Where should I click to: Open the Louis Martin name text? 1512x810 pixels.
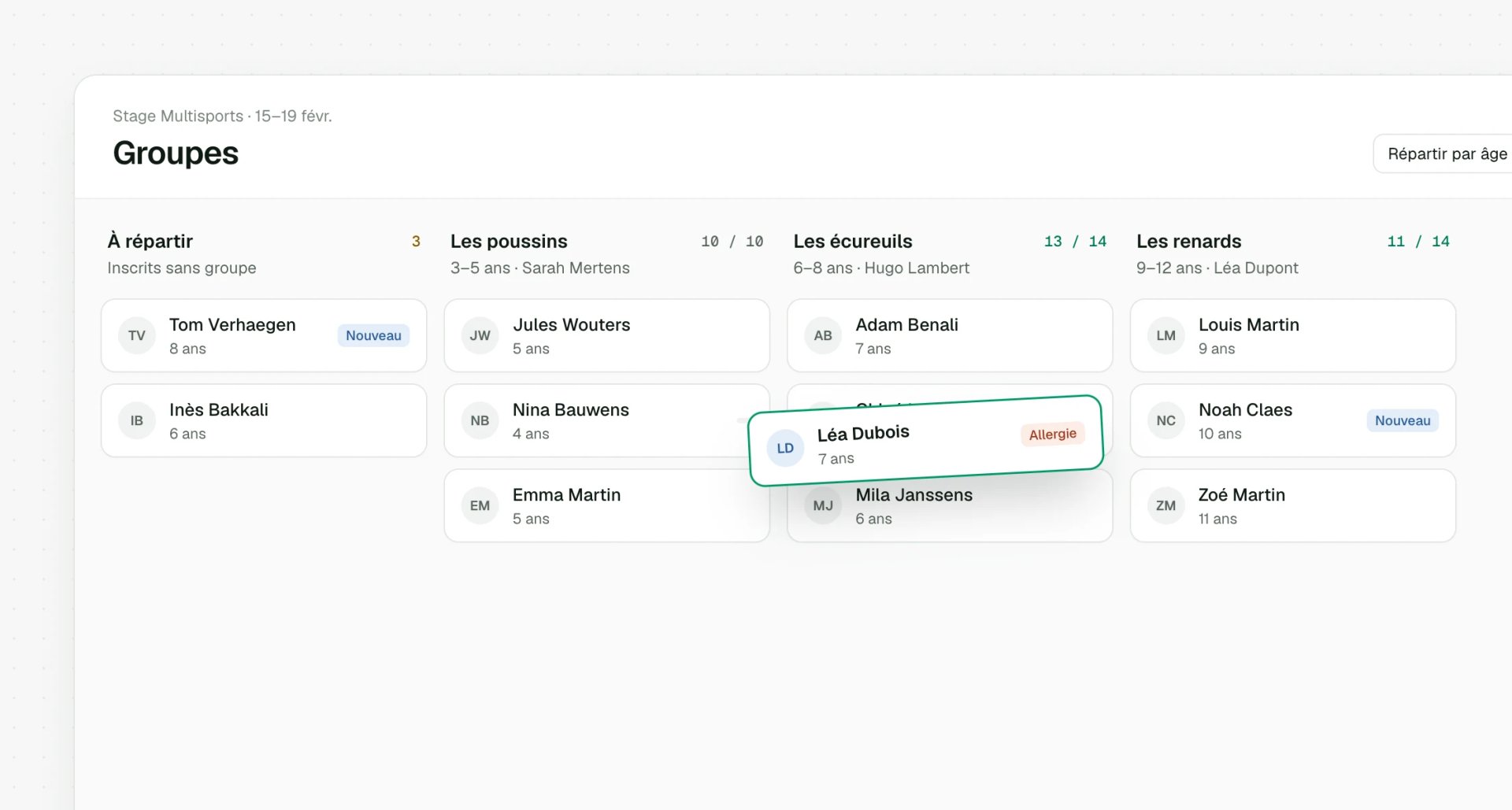pyautogui.click(x=1249, y=324)
